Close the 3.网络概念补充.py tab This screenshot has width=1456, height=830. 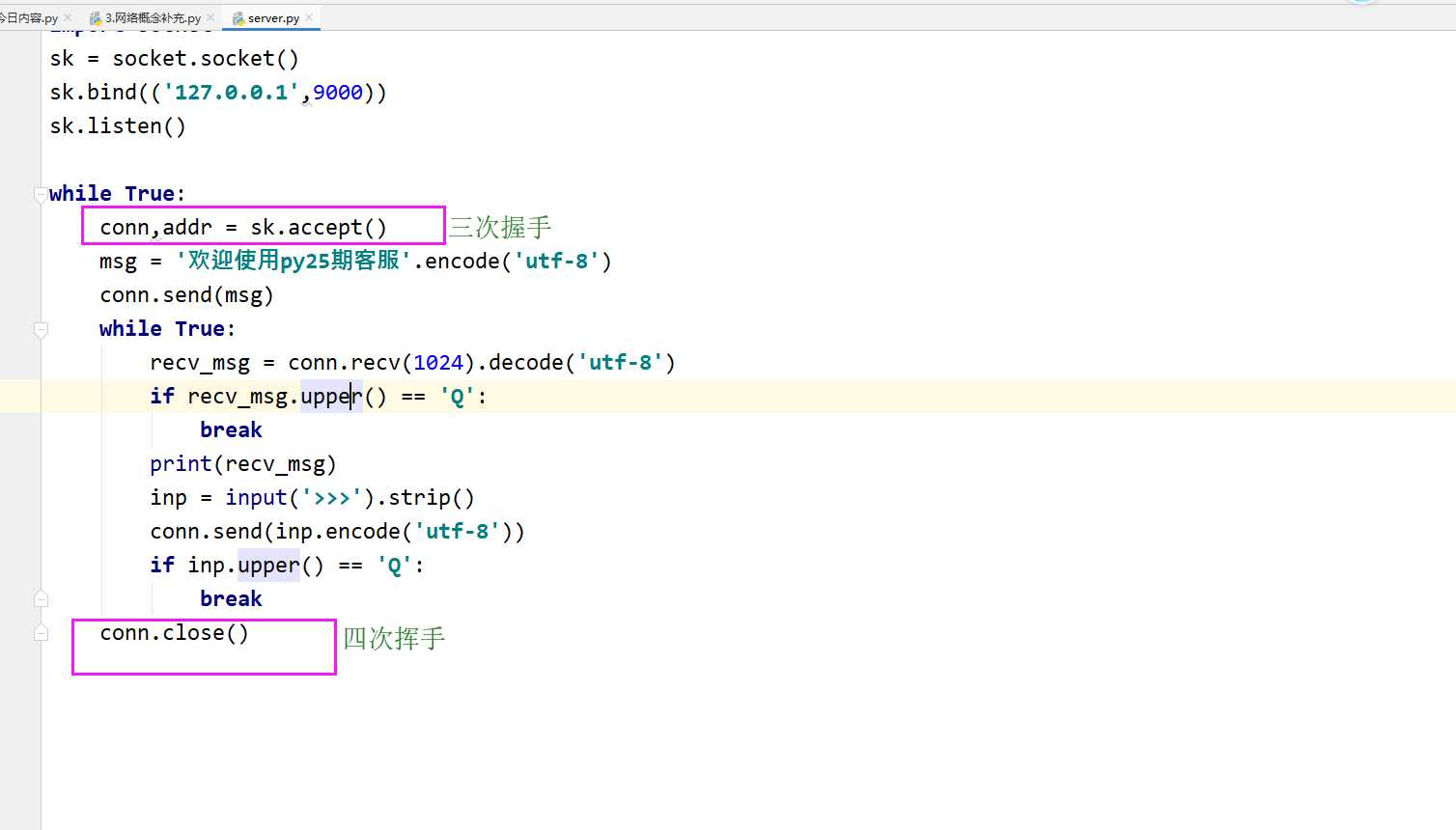(210, 17)
